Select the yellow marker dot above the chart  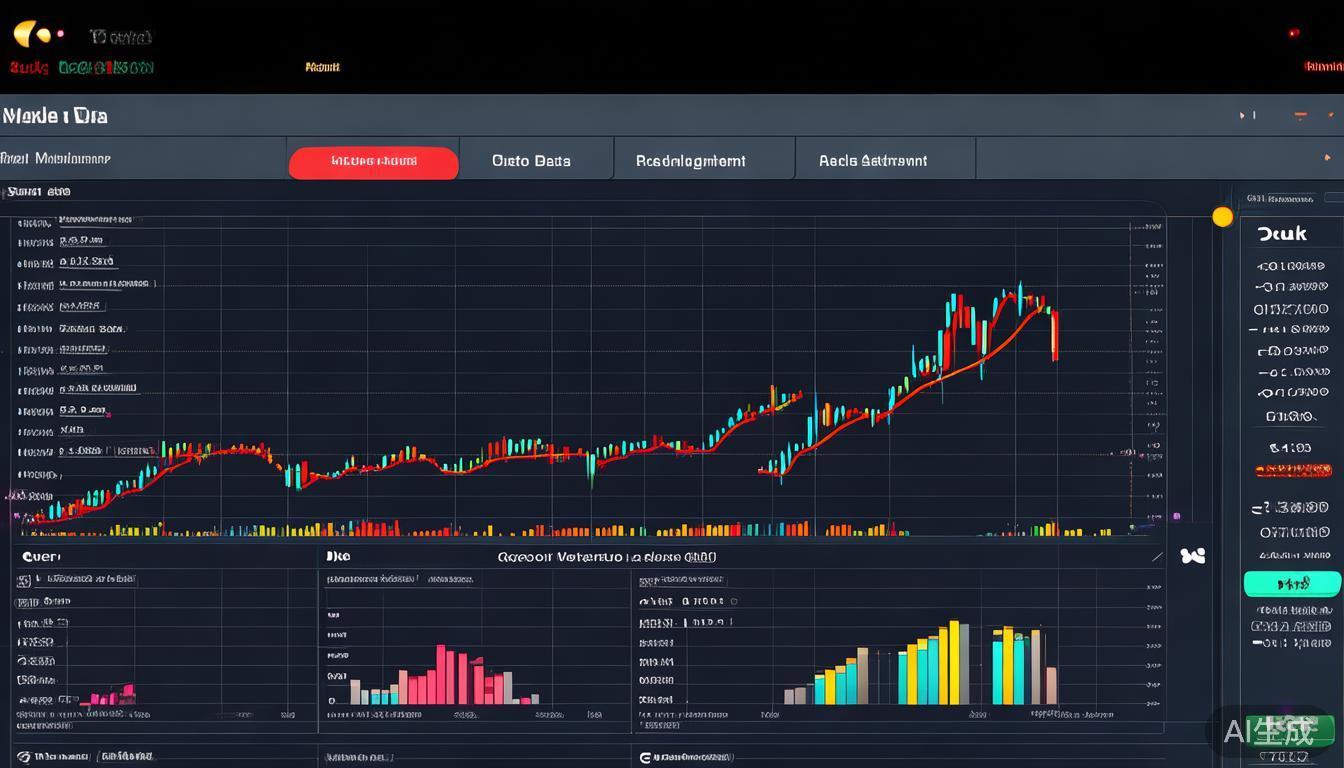pyautogui.click(x=1222, y=216)
